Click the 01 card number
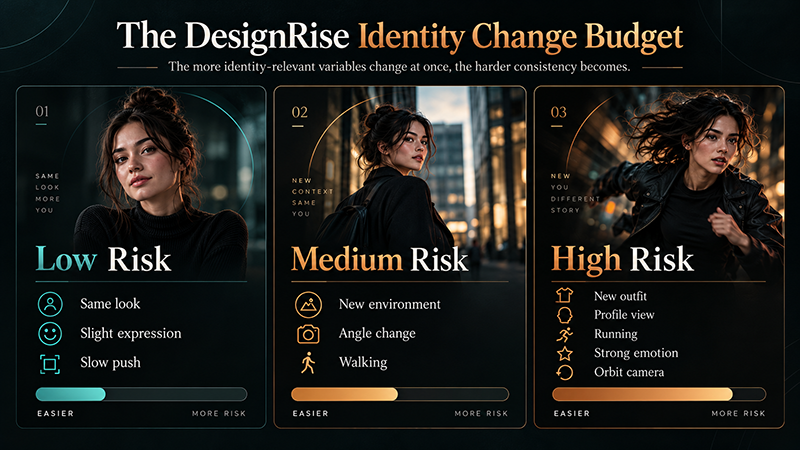800x450 pixels. tap(42, 111)
